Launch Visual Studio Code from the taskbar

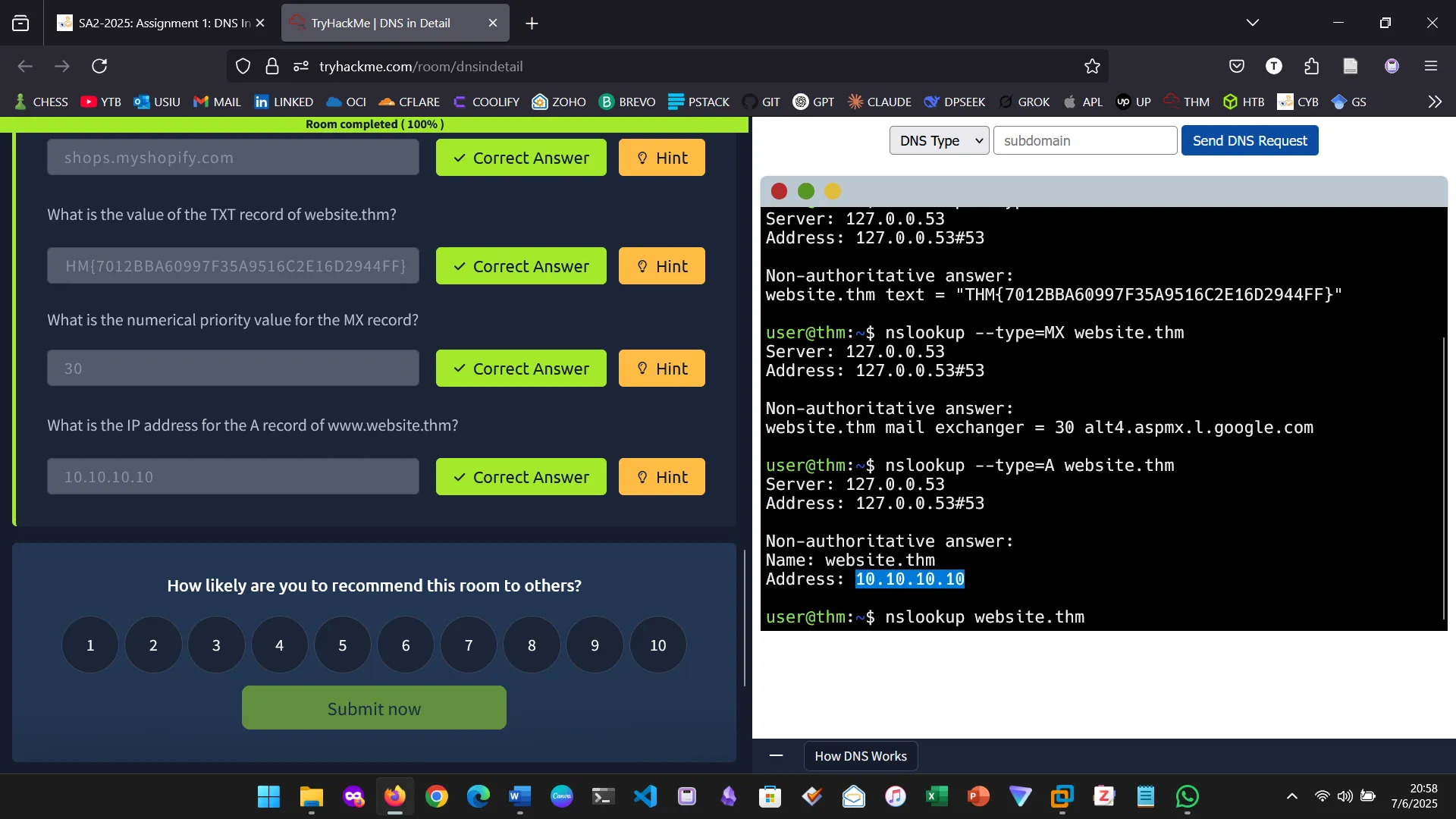(644, 796)
